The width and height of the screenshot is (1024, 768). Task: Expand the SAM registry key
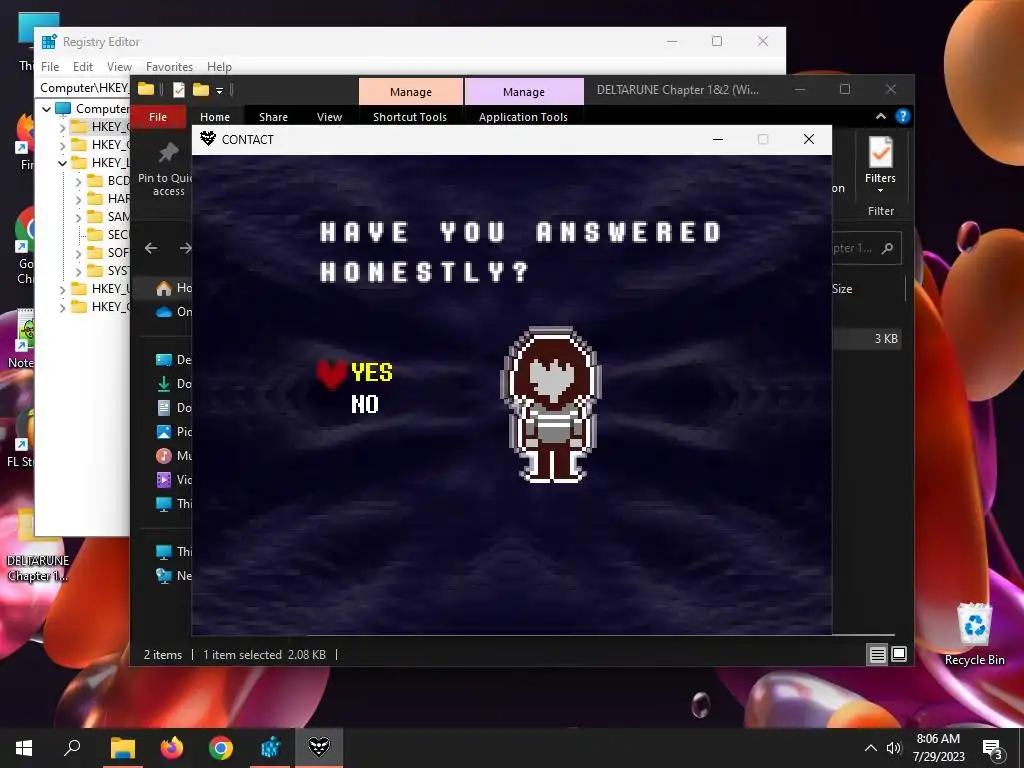(78, 217)
